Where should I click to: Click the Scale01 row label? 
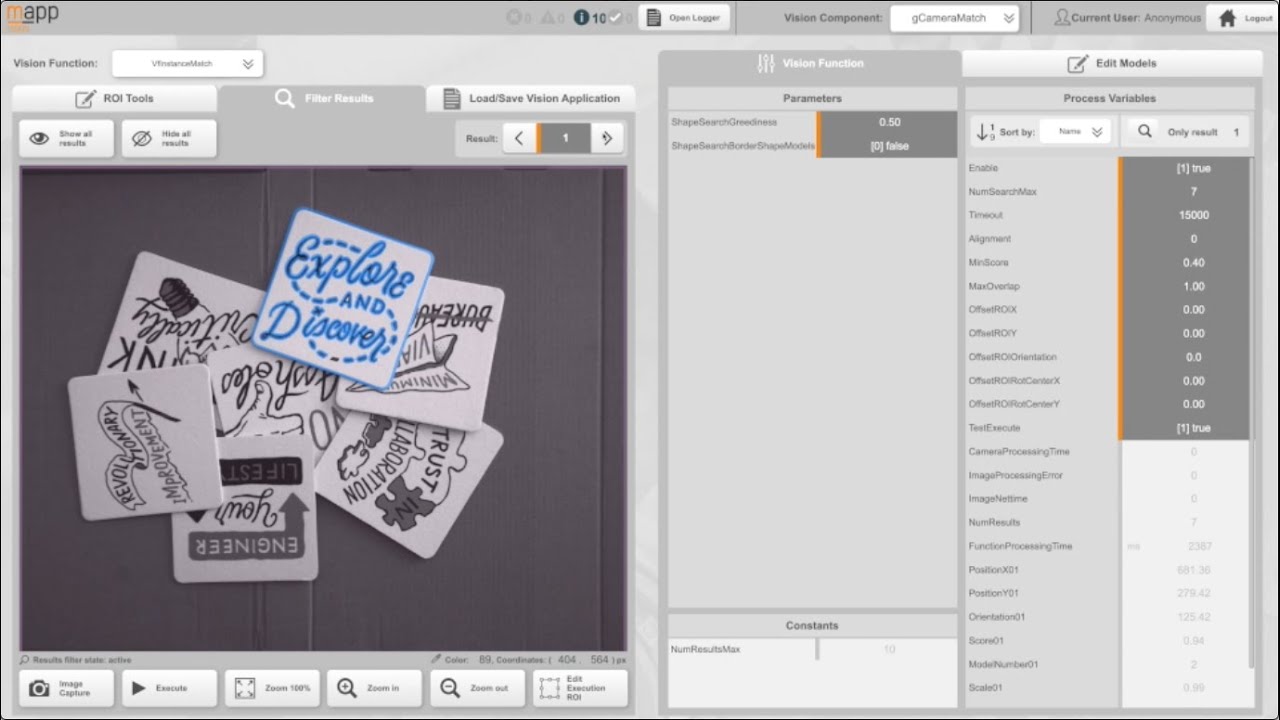985,688
